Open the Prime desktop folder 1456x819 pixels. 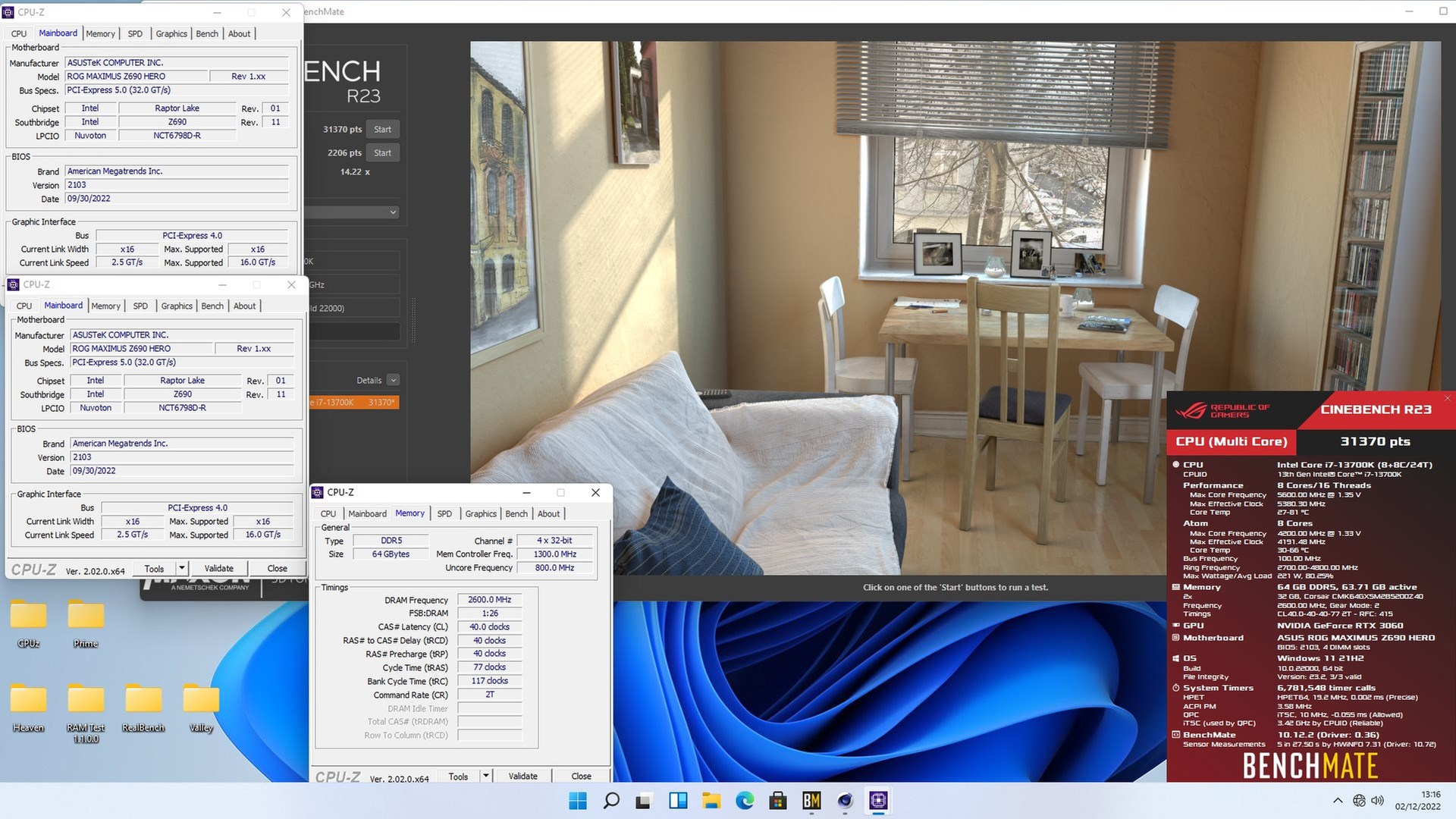(x=86, y=624)
